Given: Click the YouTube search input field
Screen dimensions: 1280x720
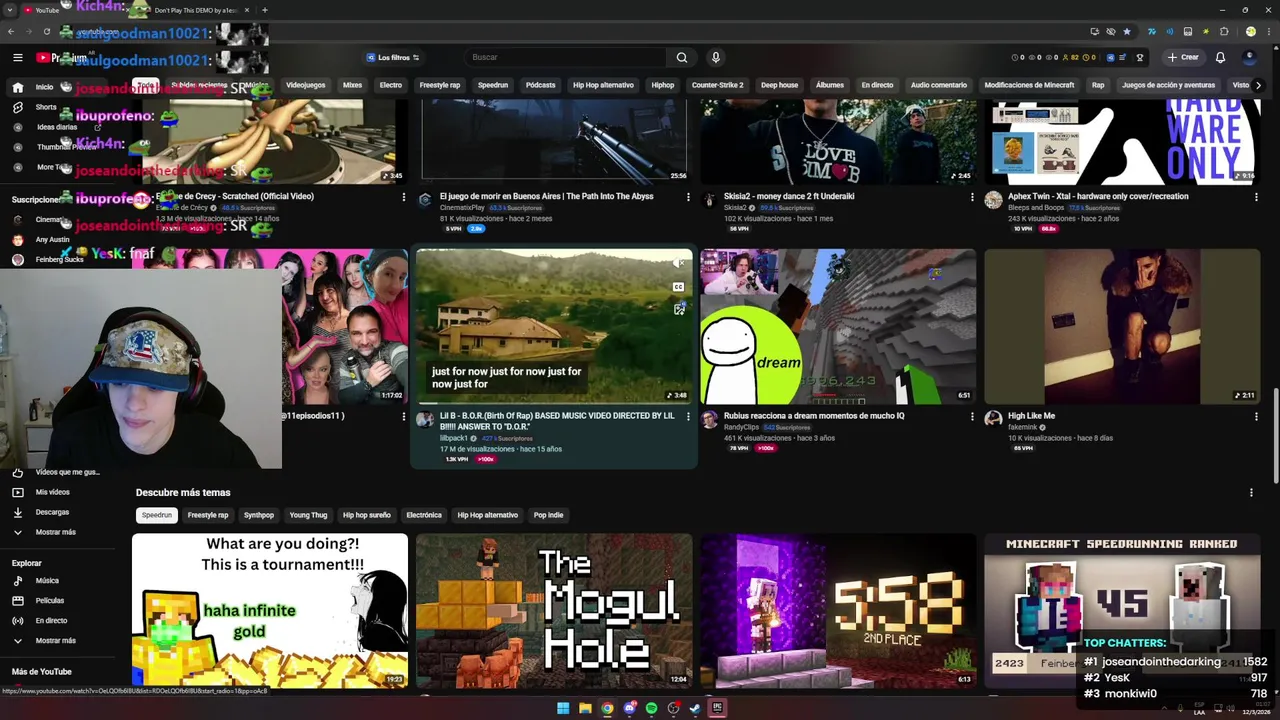Looking at the screenshot, I should pyautogui.click(x=565, y=57).
